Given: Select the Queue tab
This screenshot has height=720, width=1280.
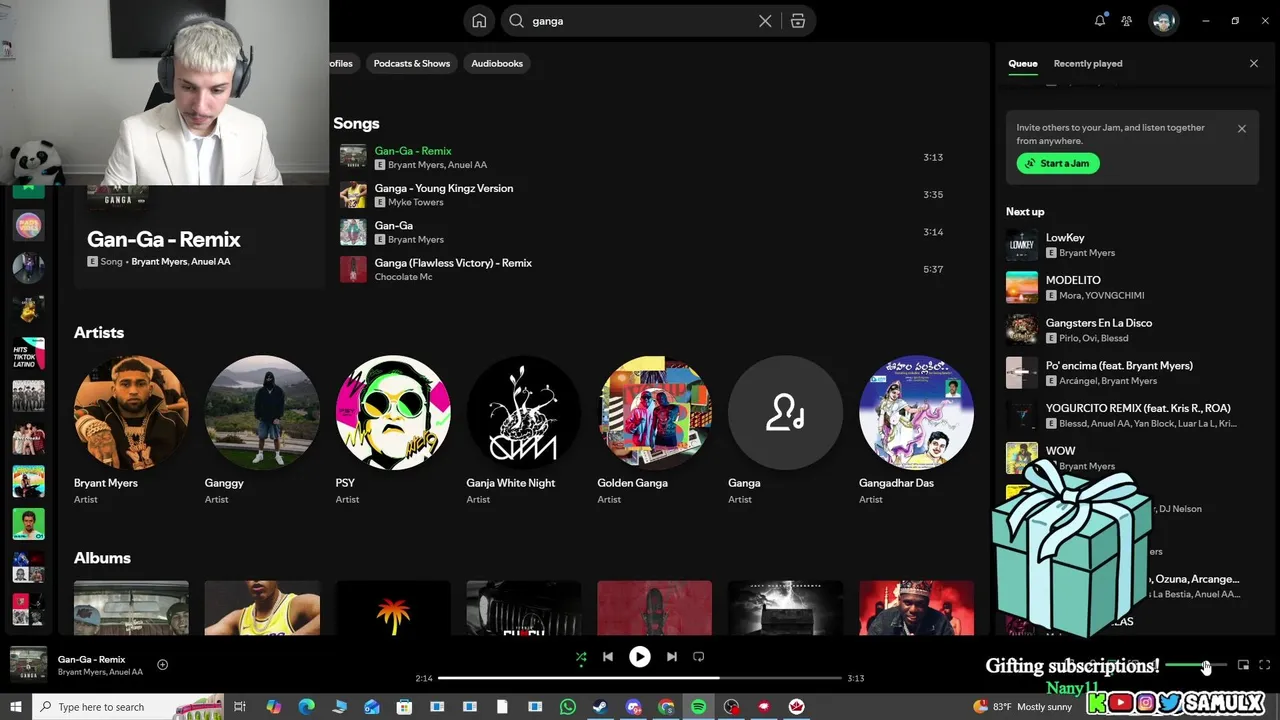Looking at the screenshot, I should point(1022,63).
